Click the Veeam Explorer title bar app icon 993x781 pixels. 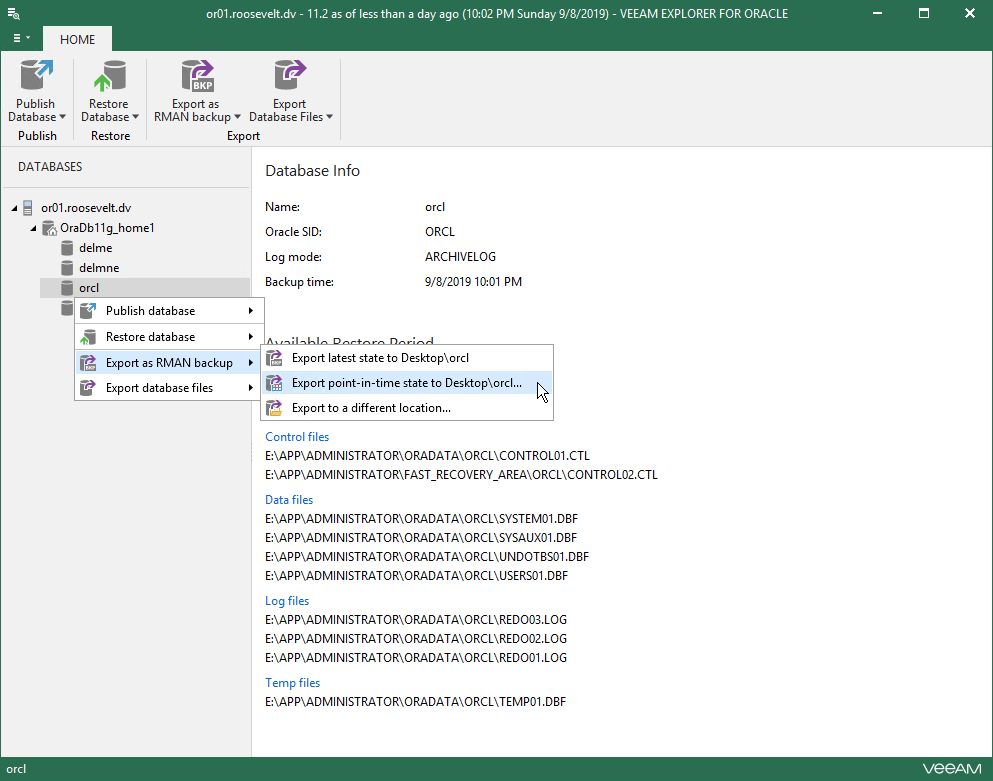pyautogui.click(x=13, y=13)
